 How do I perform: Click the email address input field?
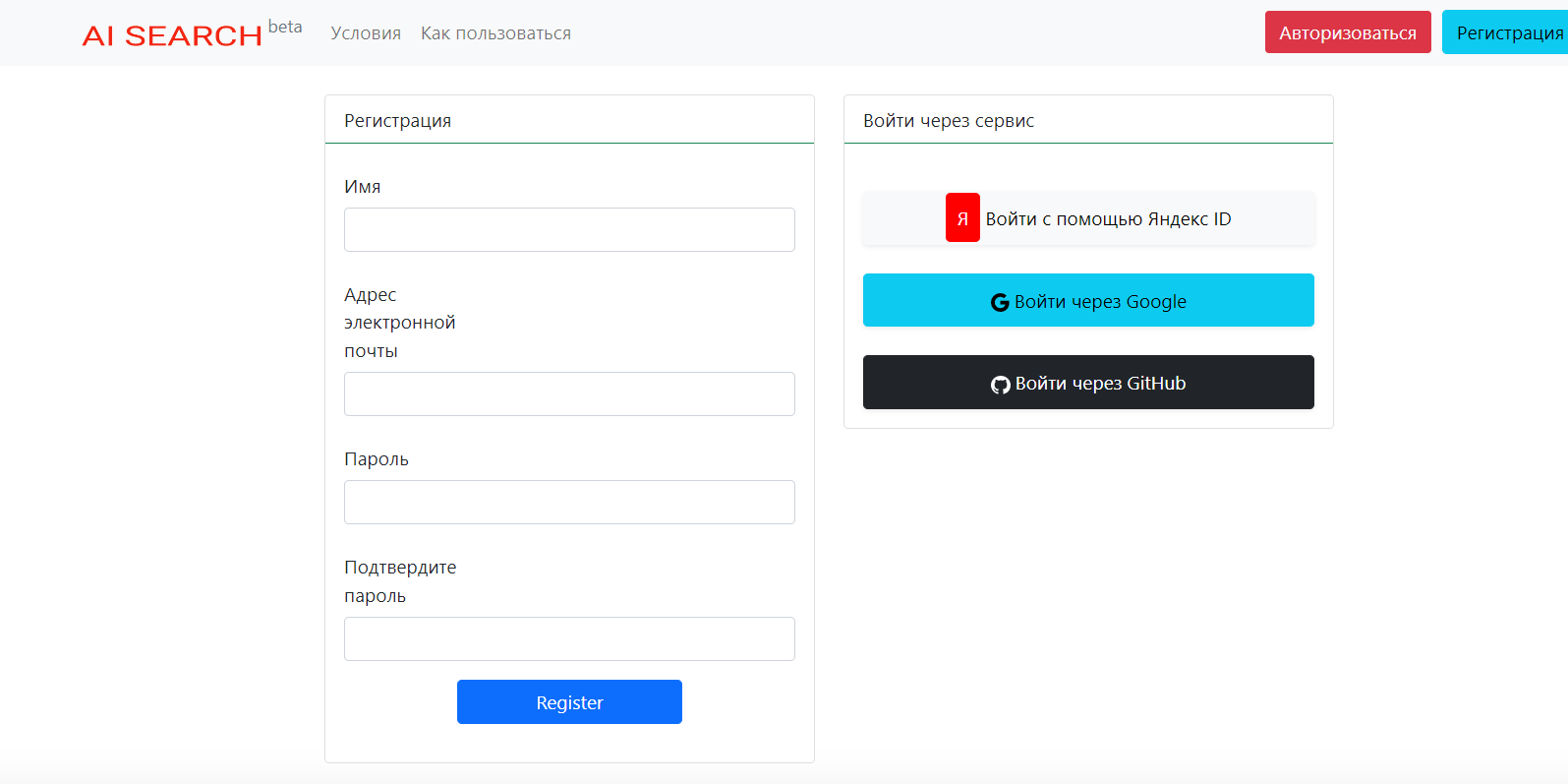569,393
